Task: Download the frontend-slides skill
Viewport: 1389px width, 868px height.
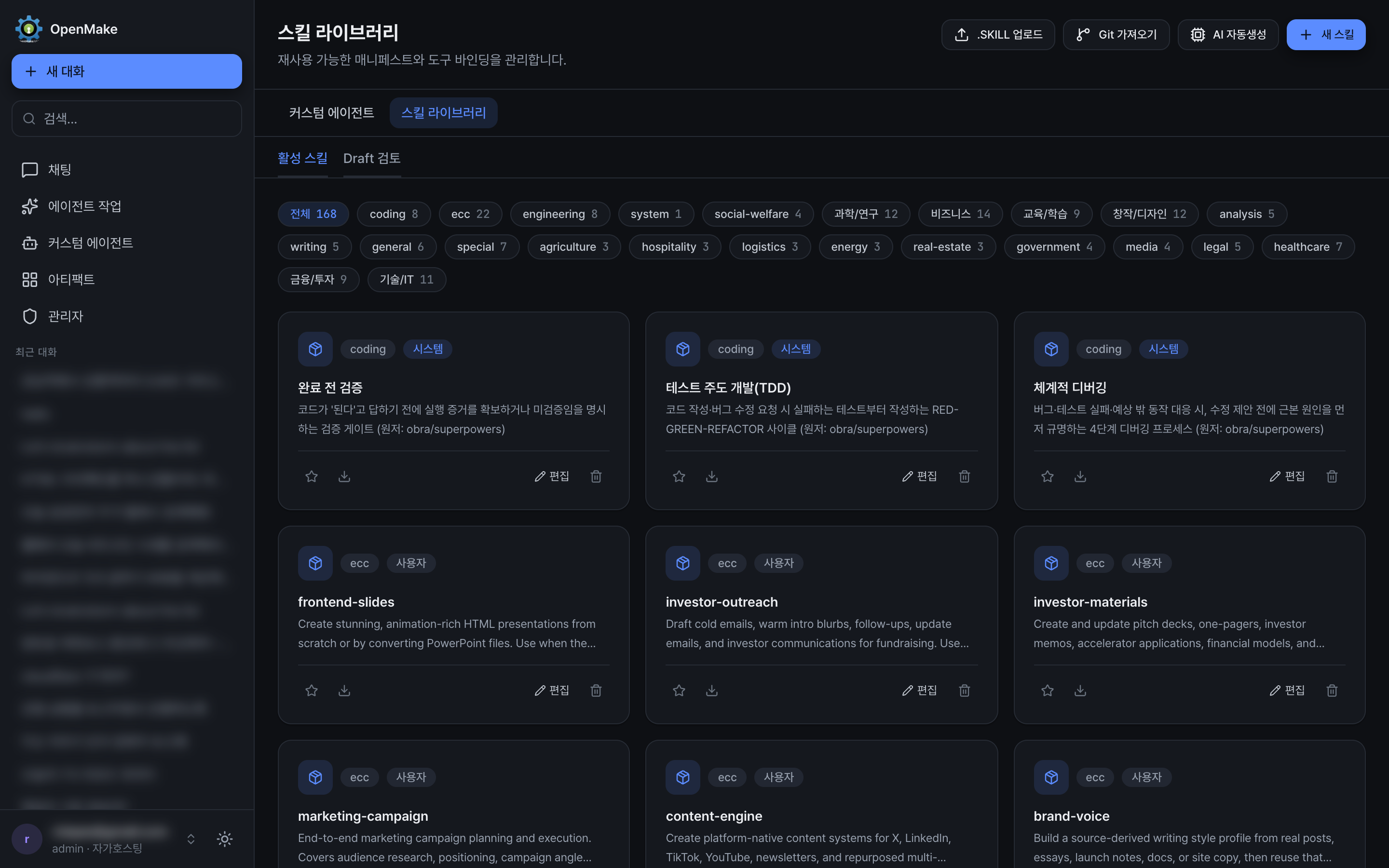Action: click(x=344, y=690)
